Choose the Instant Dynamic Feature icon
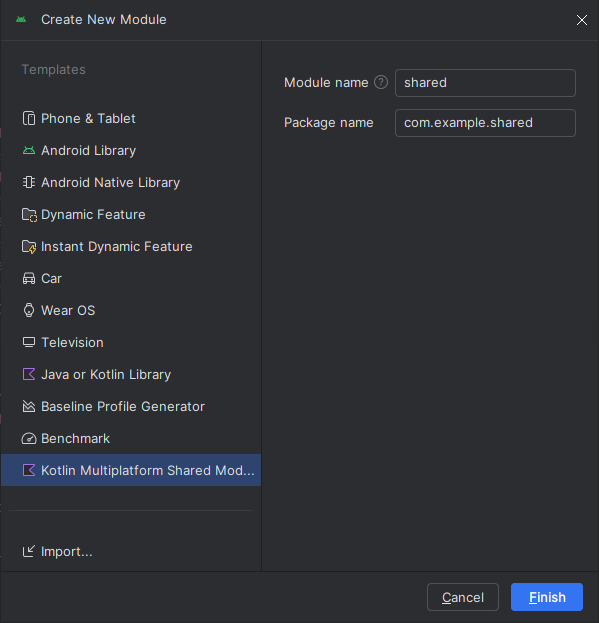 (29, 247)
